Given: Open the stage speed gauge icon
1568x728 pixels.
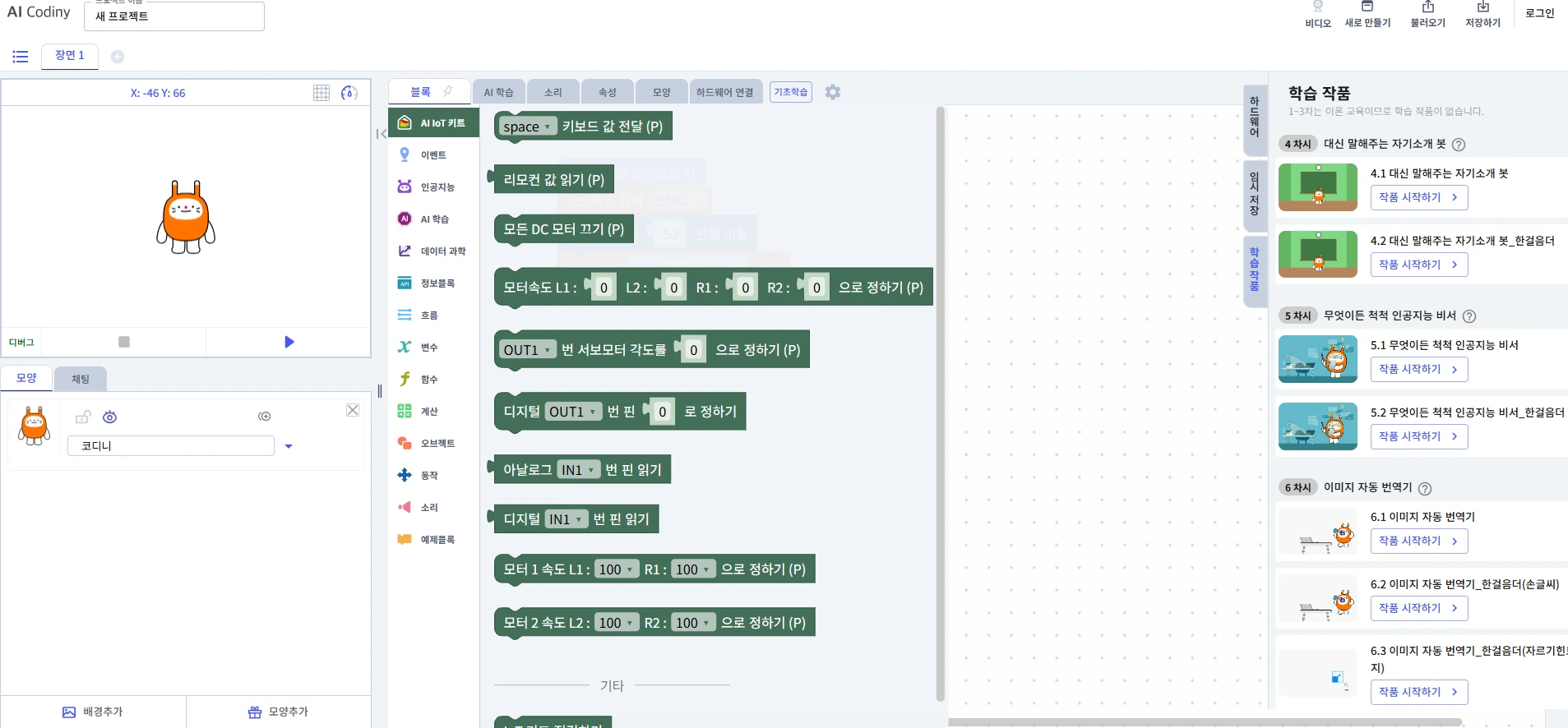Looking at the screenshot, I should point(349,93).
